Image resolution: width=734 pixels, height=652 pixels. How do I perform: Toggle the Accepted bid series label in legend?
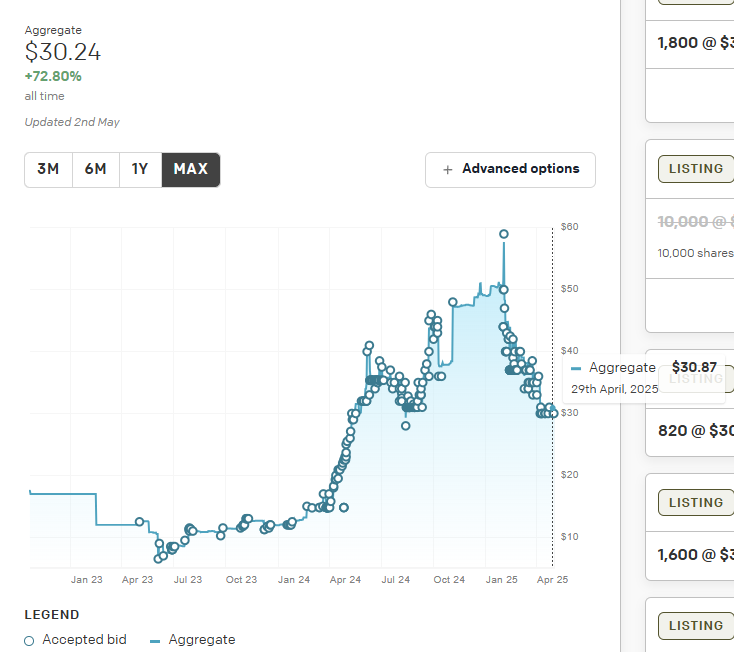coord(84,640)
